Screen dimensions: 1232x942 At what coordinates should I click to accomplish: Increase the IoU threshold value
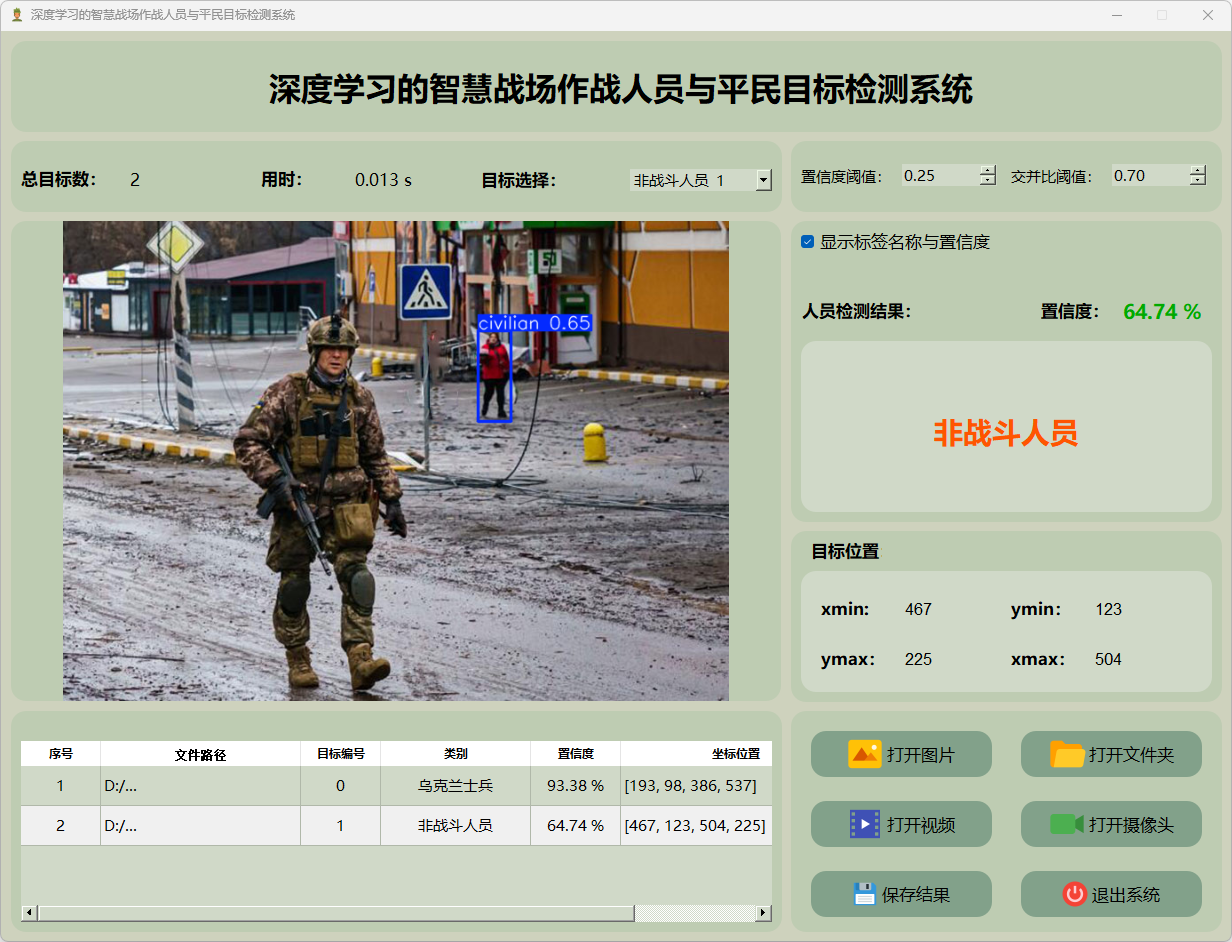point(1198,170)
